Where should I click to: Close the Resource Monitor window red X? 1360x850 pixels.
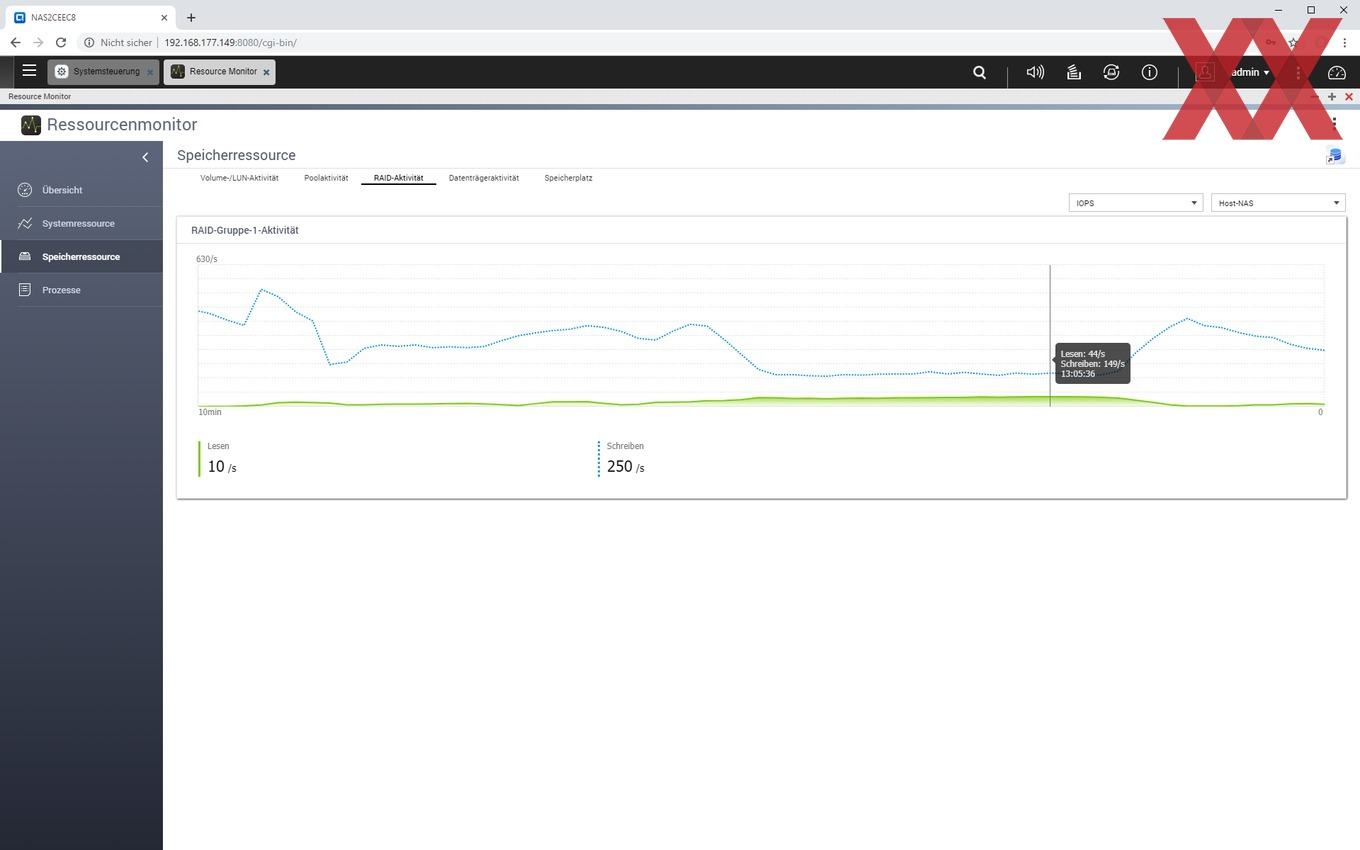(x=1349, y=97)
